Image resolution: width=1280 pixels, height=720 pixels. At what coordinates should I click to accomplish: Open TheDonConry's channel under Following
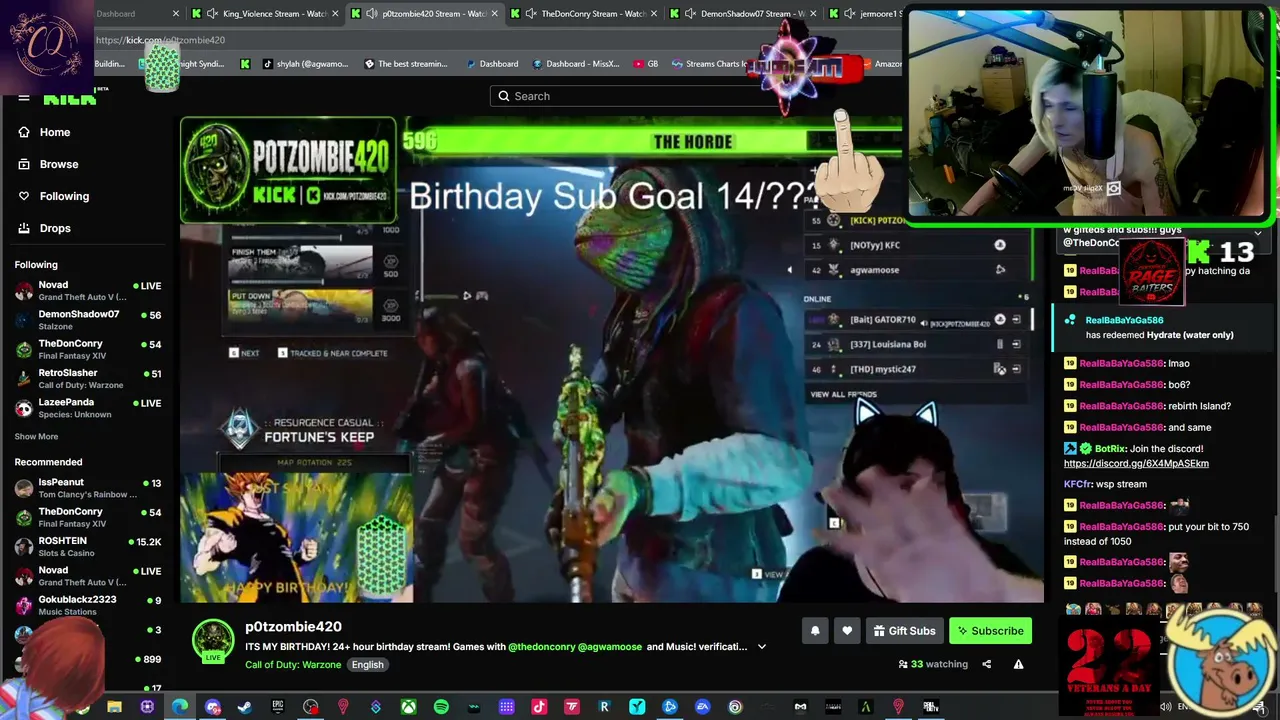88,349
